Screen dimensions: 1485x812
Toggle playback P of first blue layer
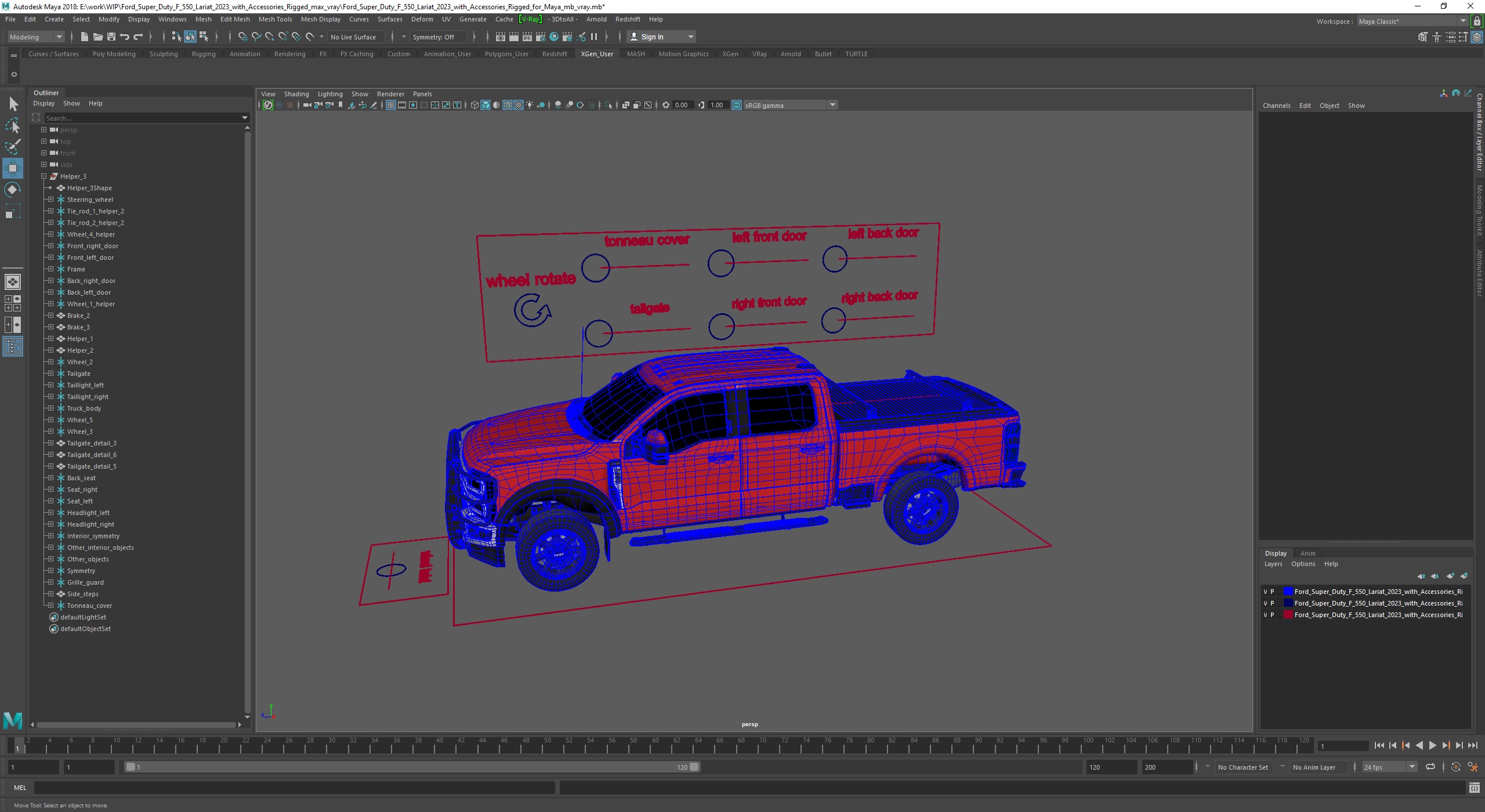[x=1273, y=592]
